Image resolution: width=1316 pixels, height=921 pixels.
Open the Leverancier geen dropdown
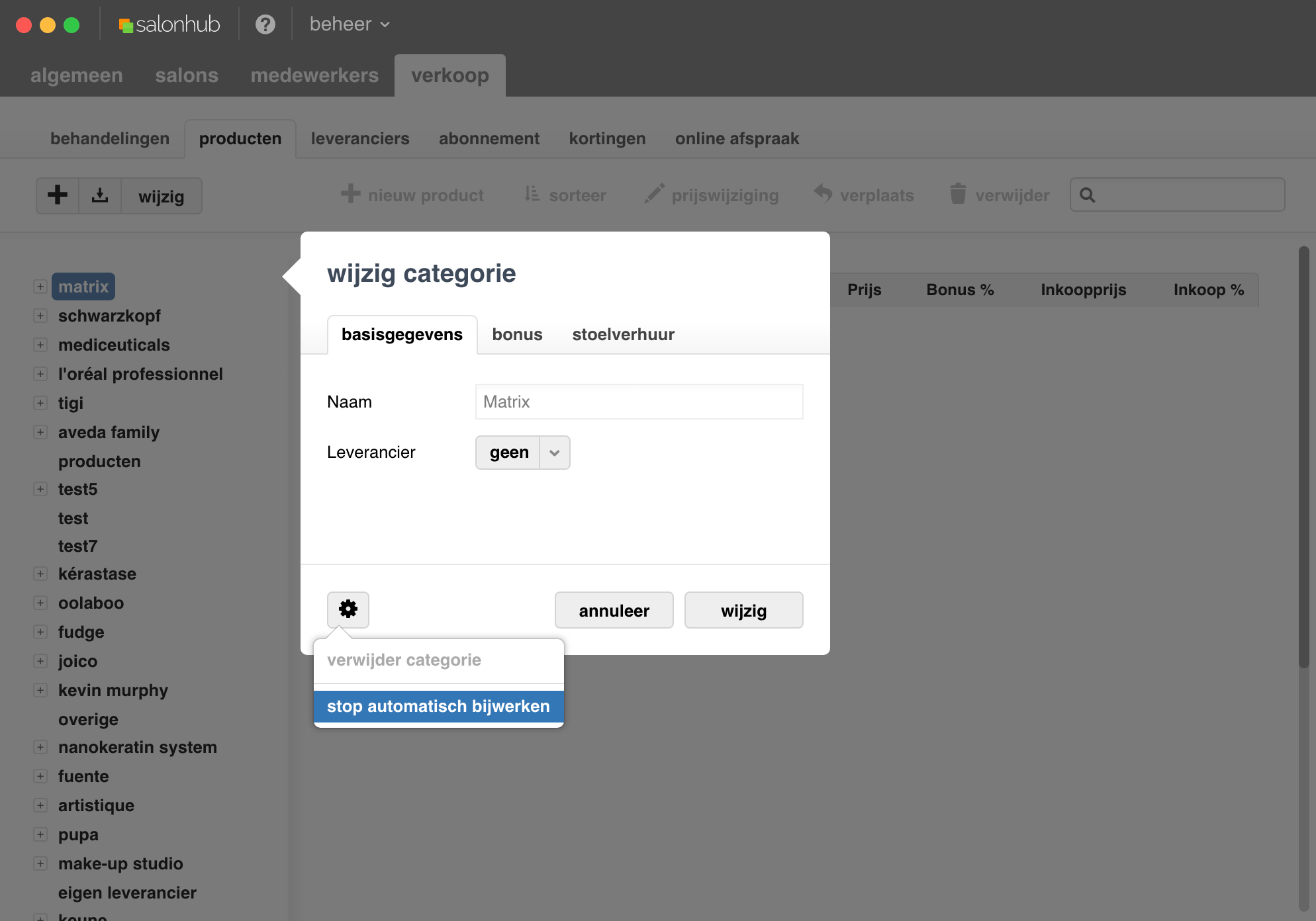coord(522,453)
